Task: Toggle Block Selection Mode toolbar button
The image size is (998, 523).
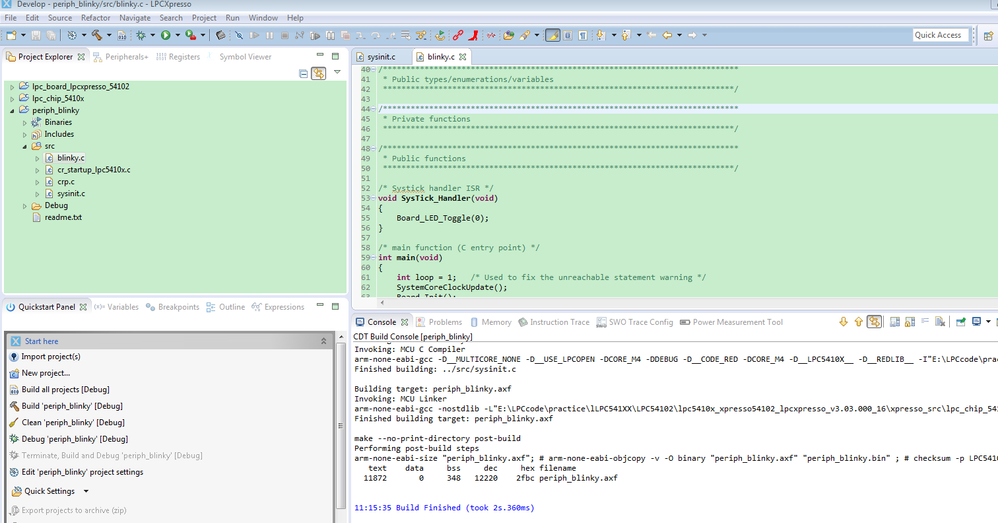Action: [x=567, y=35]
